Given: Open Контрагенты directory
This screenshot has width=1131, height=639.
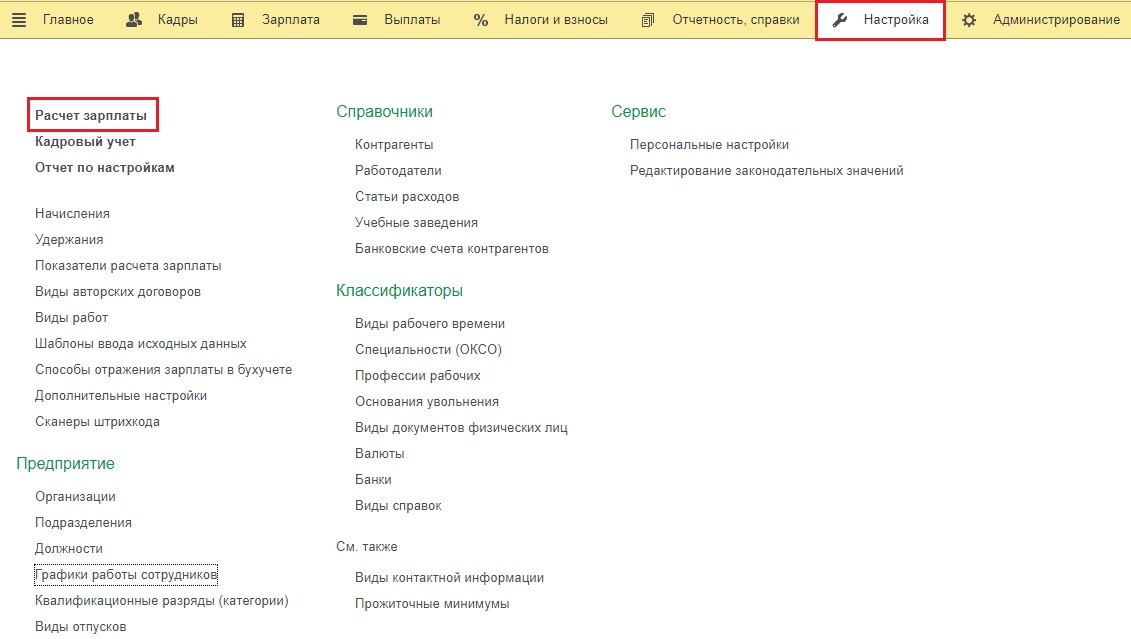Looking at the screenshot, I should pyautogui.click(x=394, y=144).
